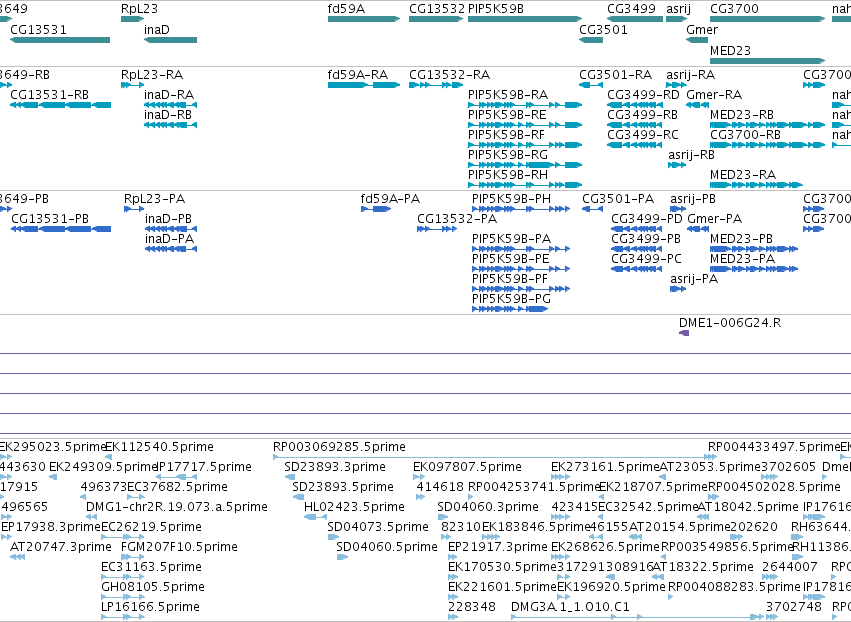The image size is (851, 622).
Task: Click the CG3501-RA transcript label
Action: click(615, 75)
